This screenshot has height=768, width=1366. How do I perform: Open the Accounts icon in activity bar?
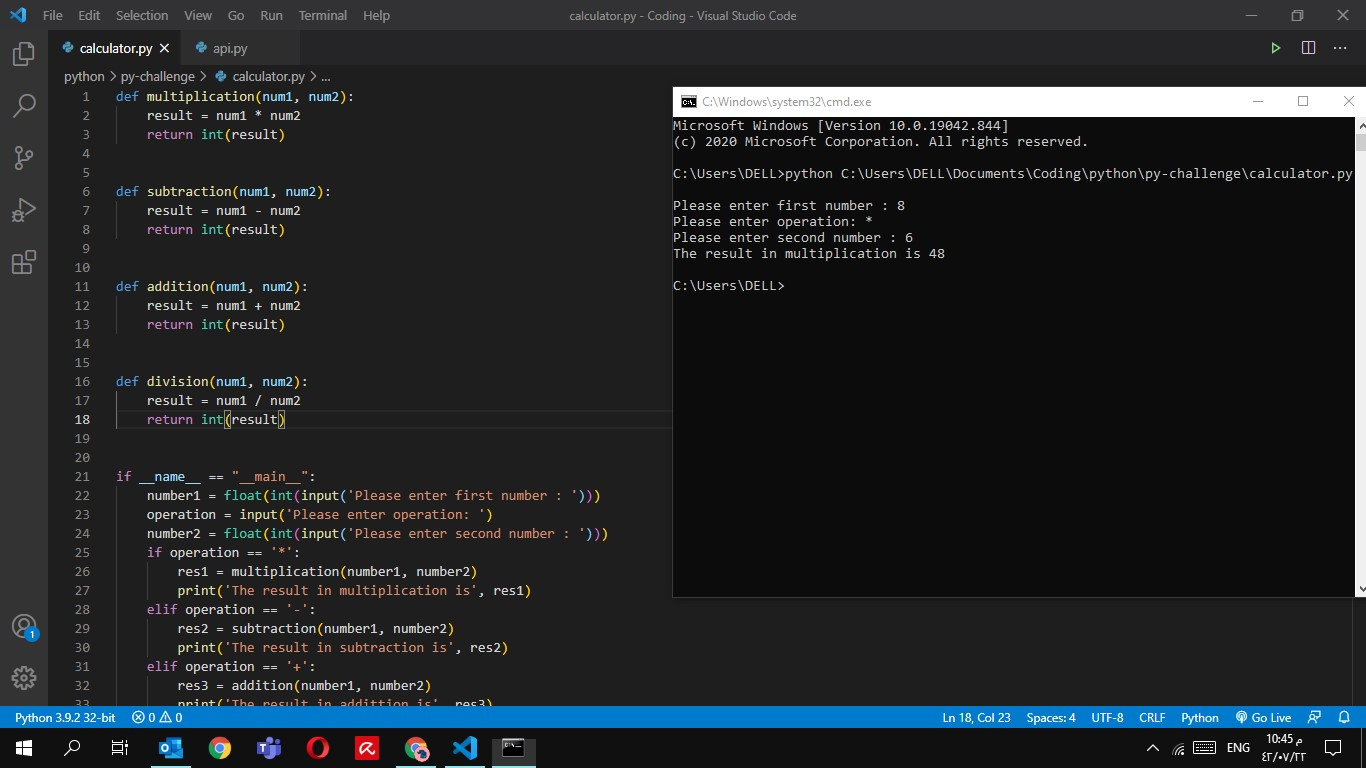point(24,627)
